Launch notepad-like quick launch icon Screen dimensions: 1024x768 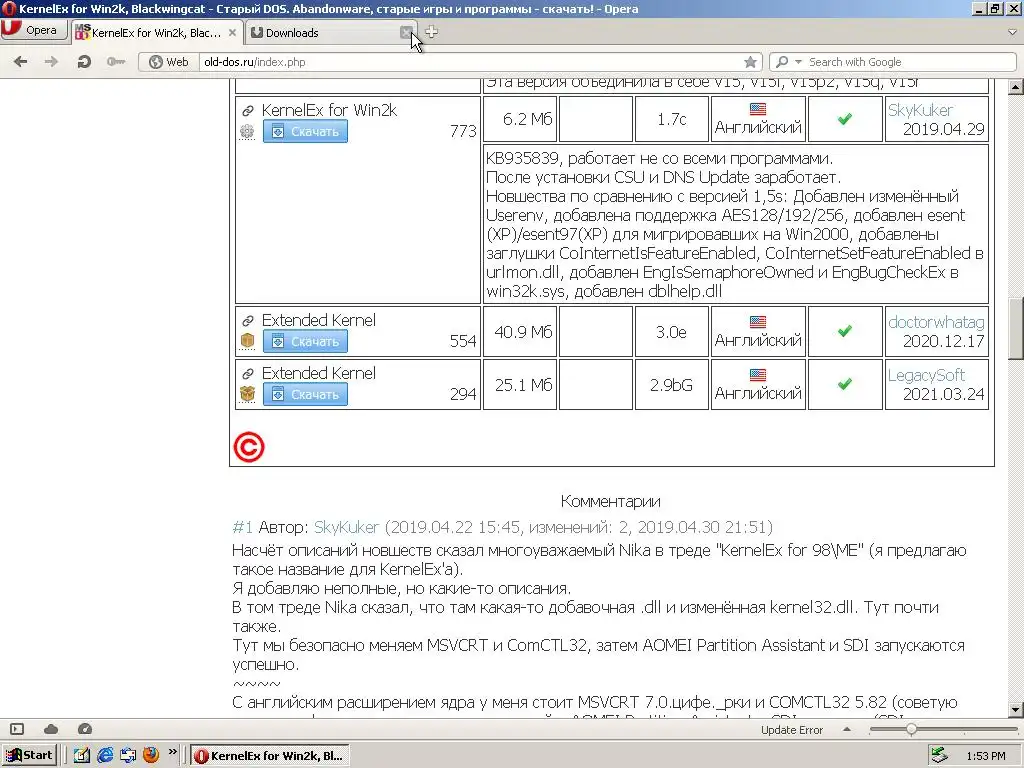point(81,755)
